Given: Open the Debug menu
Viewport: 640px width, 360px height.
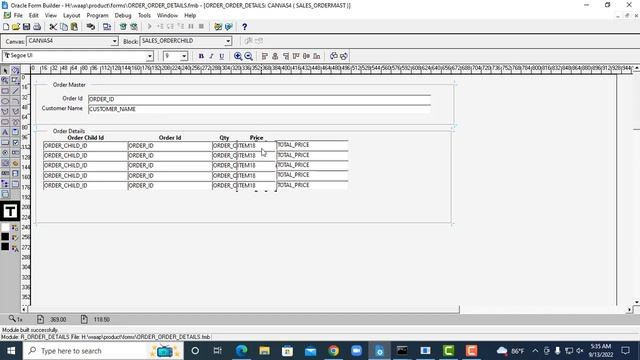Looking at the screenshot, I should coord(123,16).
